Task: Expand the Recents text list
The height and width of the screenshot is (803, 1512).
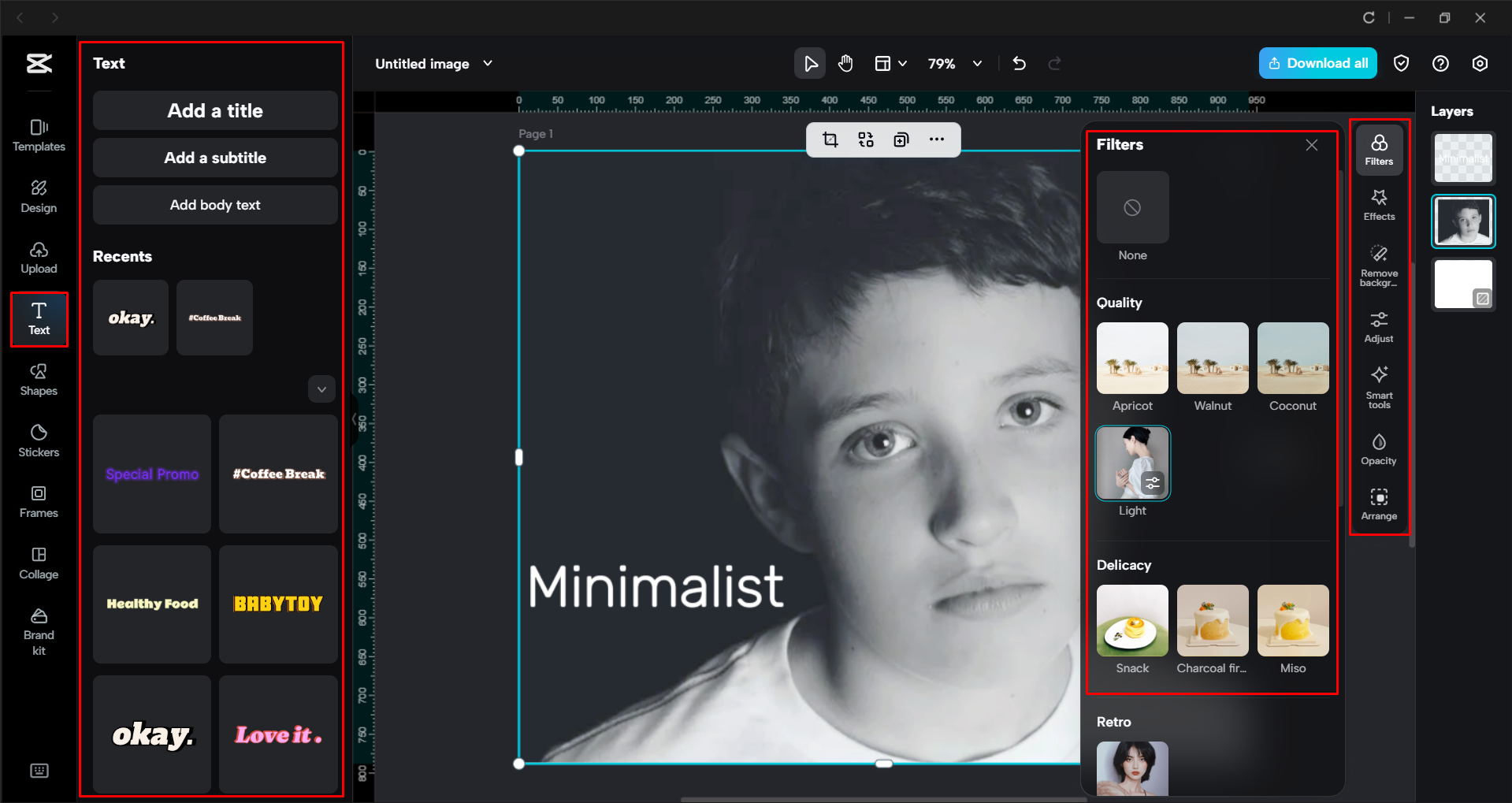Action: (321, 388)
